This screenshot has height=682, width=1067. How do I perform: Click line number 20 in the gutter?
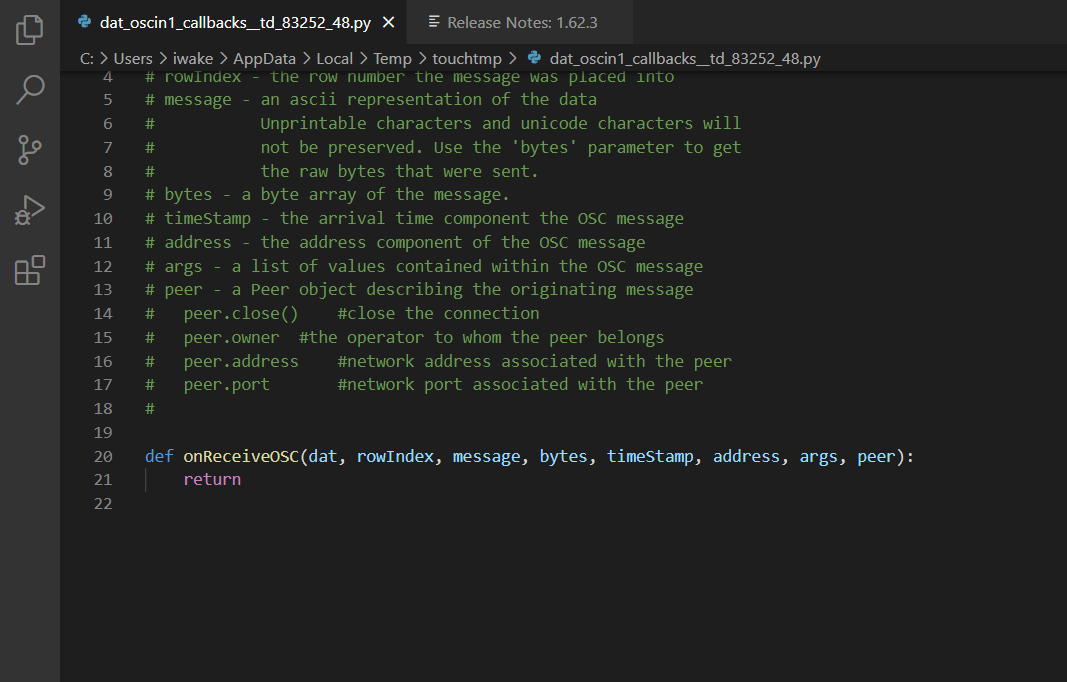[103, 456]
